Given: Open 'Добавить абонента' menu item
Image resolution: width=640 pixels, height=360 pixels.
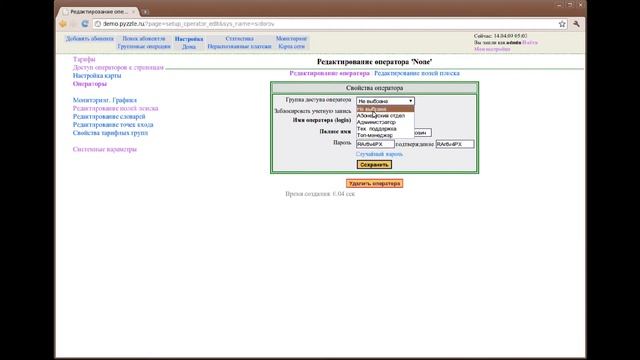Looking at the screenshot, I should click(90, 39).
